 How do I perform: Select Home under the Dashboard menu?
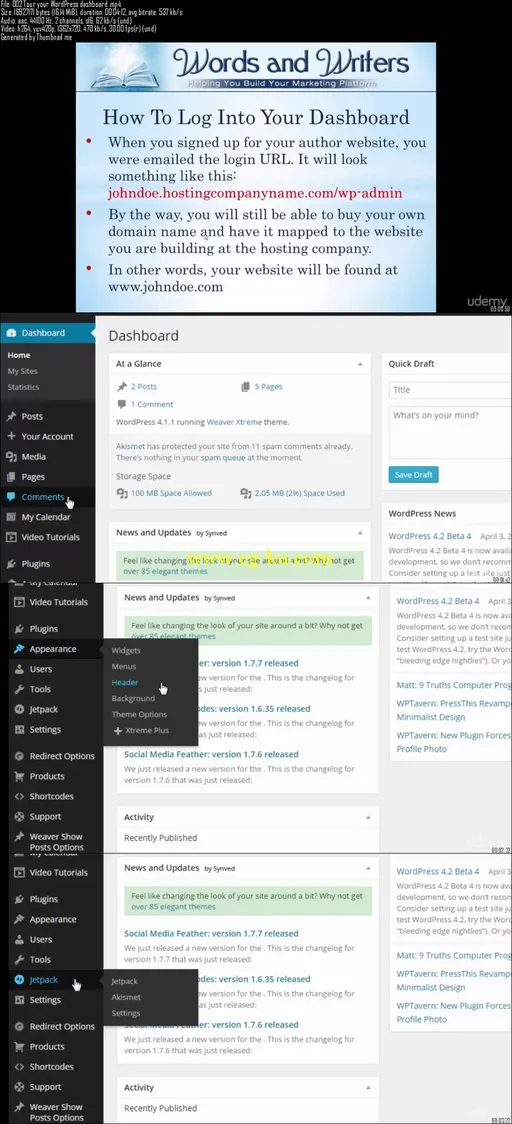19,356
